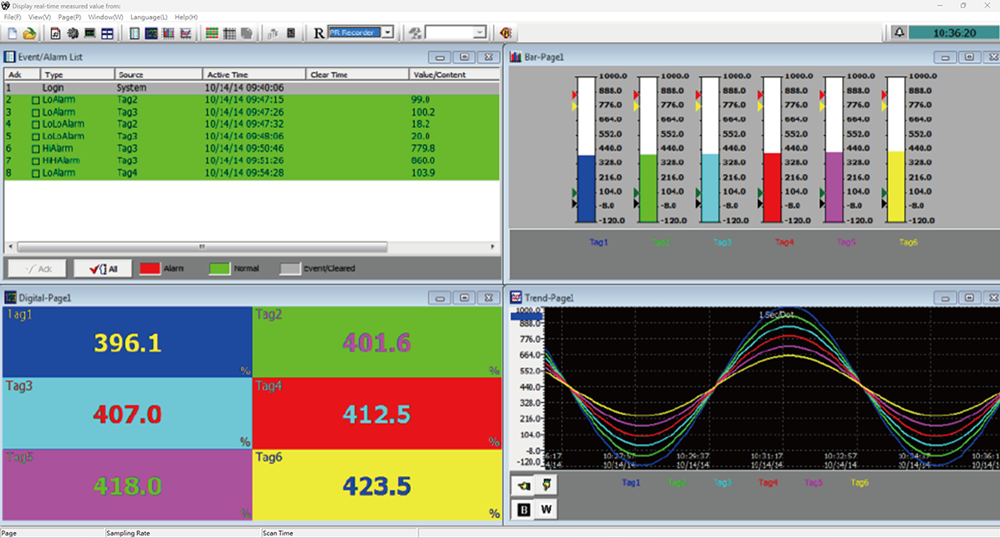1000x538 pixels.
Task: Tick the checkbox on HiHiAlarm Tag3 row
Action: pos(36,161)
